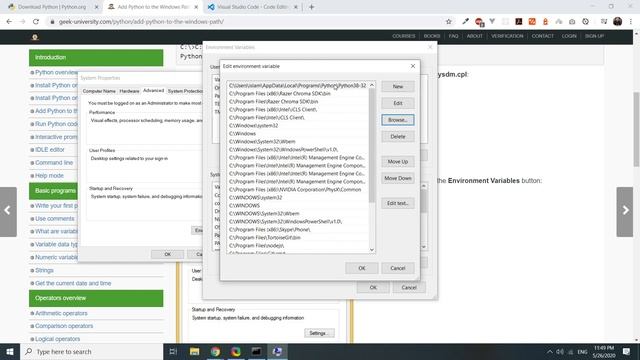Bookmark the page with the star icon

[x=449, y=22]
